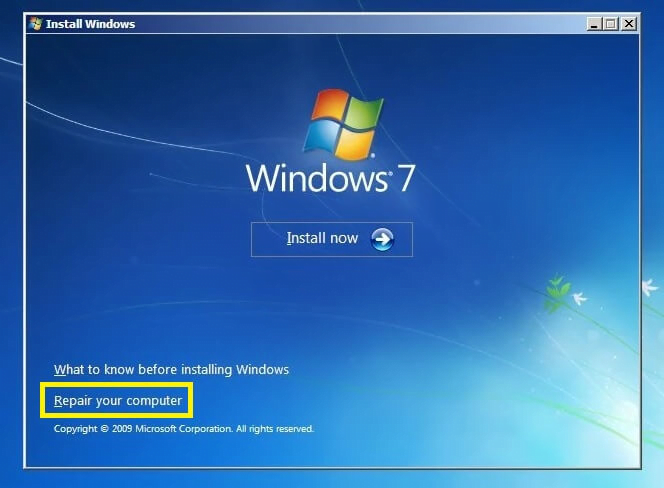The height and width of the screenshot is (488, 664).
Task: Click the numeral 7 in the logo
Action: coord(405,178)
